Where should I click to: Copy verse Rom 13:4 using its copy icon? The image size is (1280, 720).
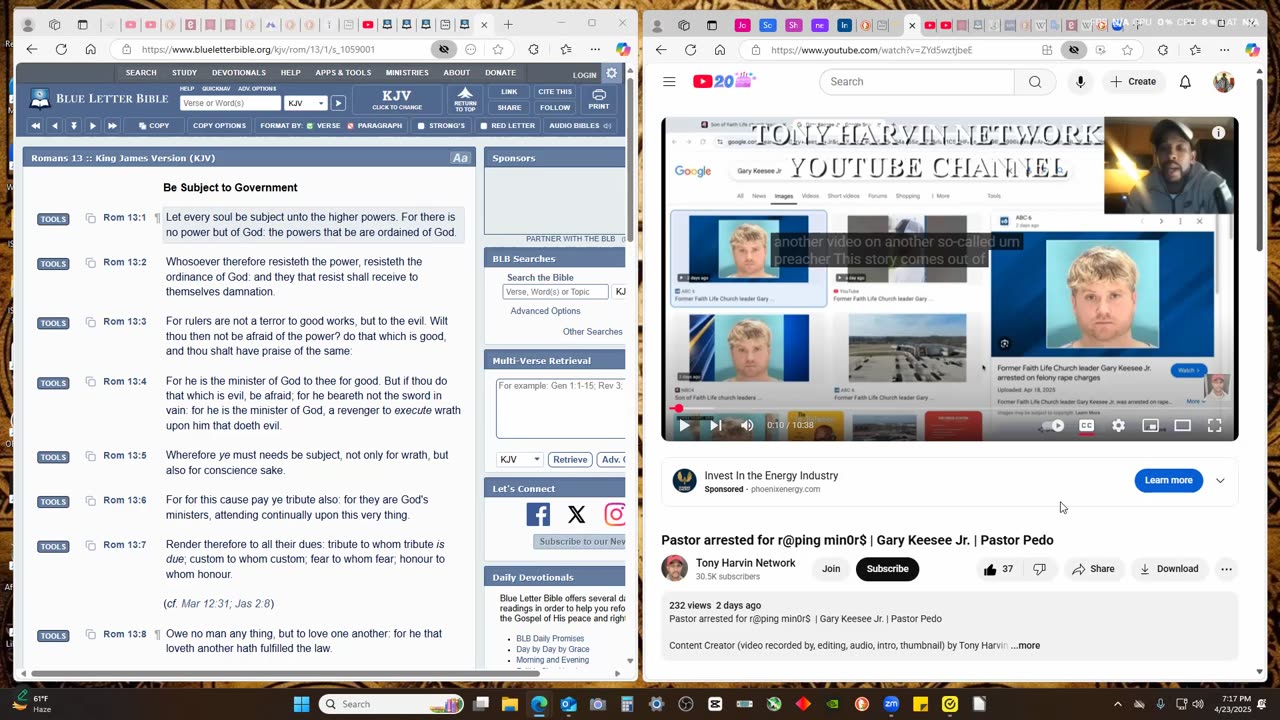91,382
